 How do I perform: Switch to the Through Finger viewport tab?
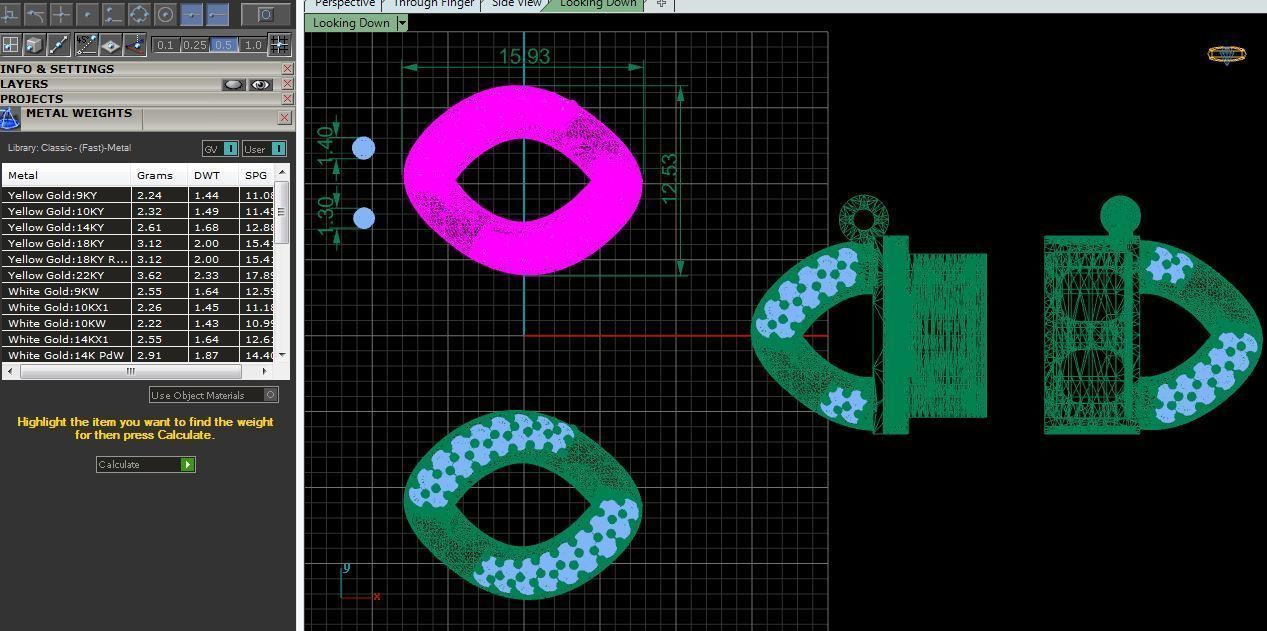[433, 4]
